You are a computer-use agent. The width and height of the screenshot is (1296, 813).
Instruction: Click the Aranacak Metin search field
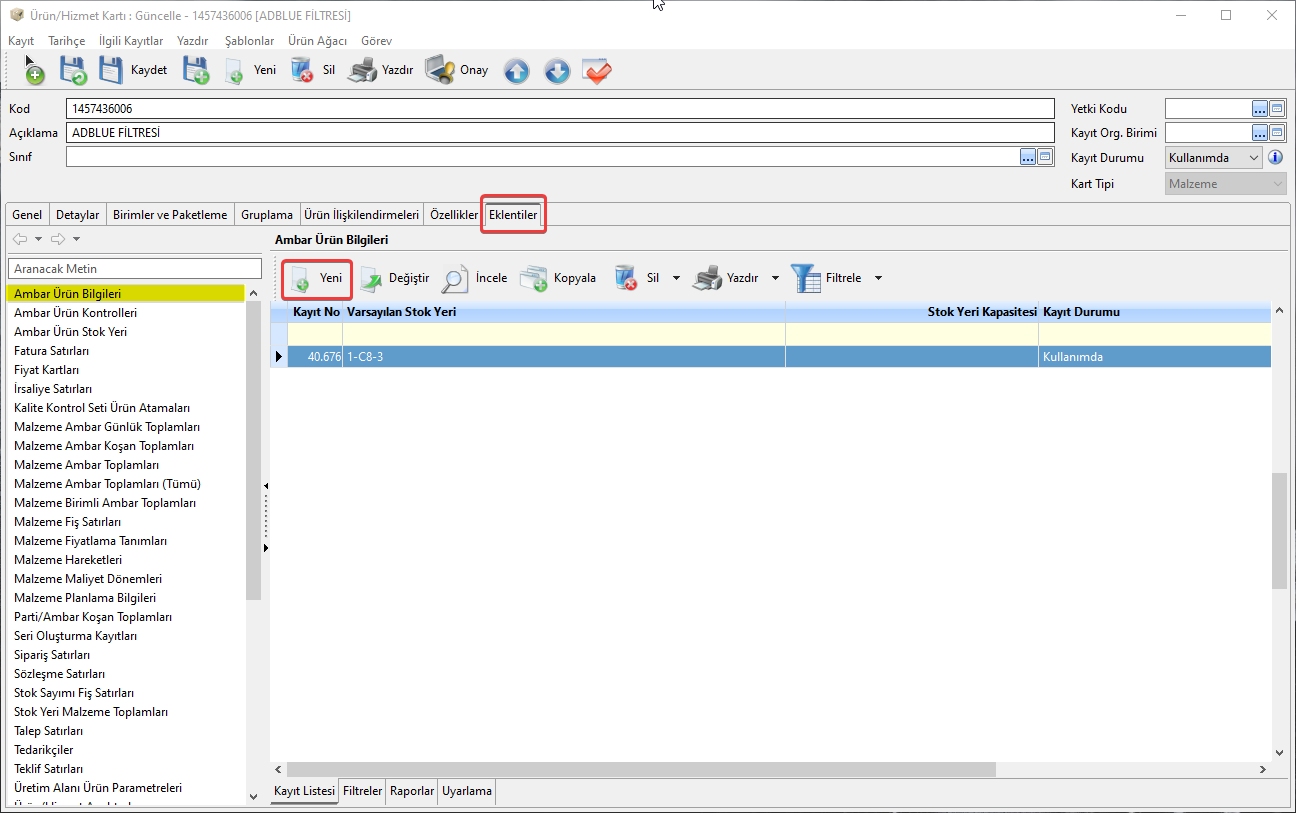134,269
